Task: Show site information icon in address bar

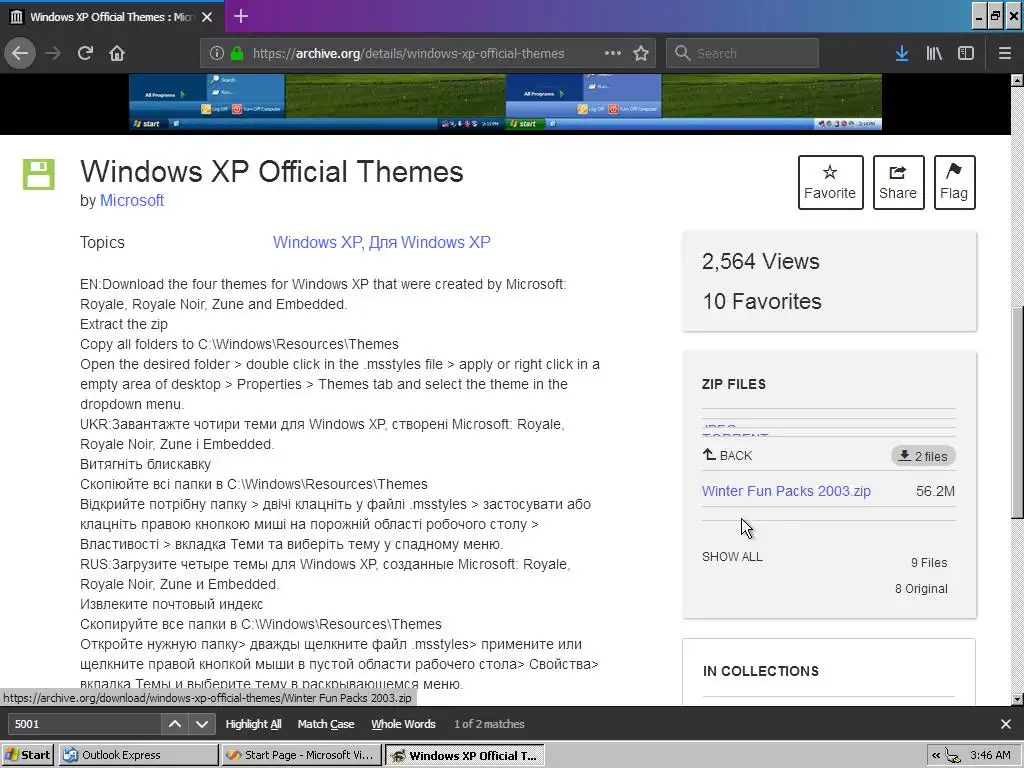Action: [x=217, y=53]
